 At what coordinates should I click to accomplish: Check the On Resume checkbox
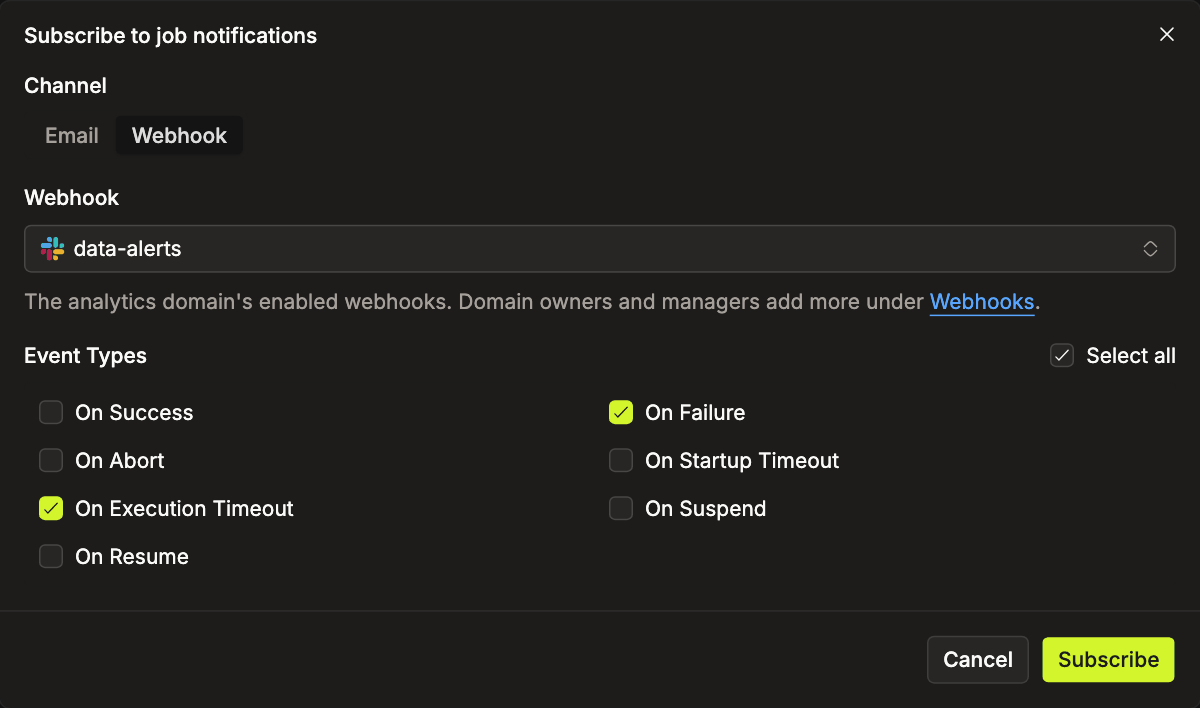coord(51,556)
